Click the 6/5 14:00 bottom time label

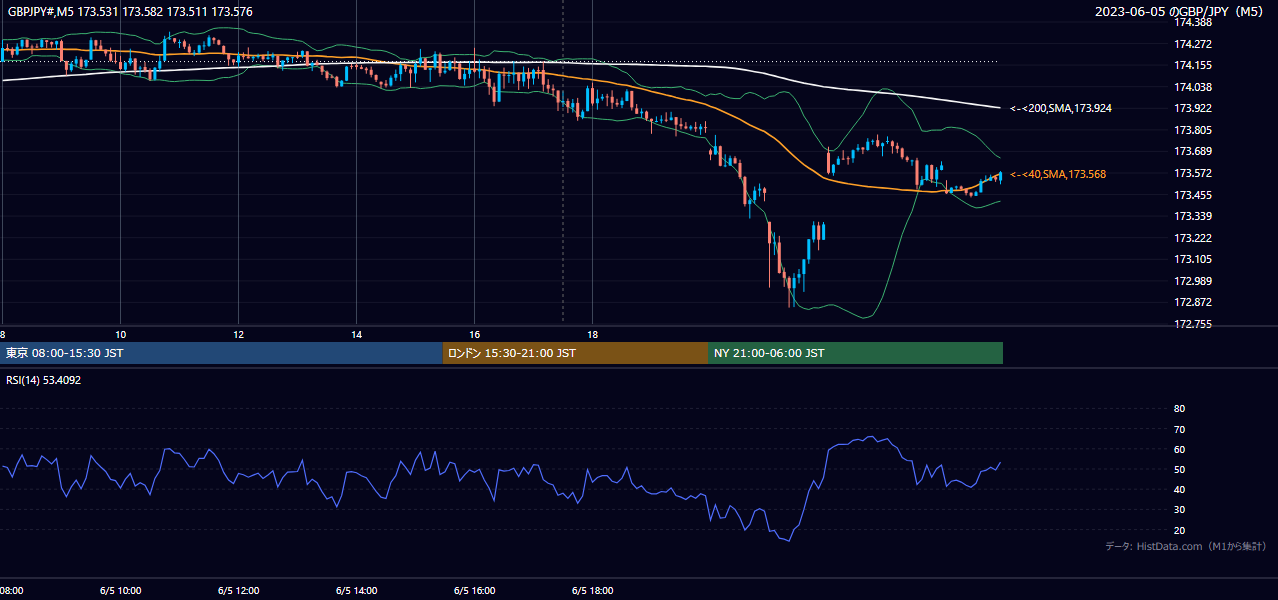pyautogui.click(x=356, y=591)
